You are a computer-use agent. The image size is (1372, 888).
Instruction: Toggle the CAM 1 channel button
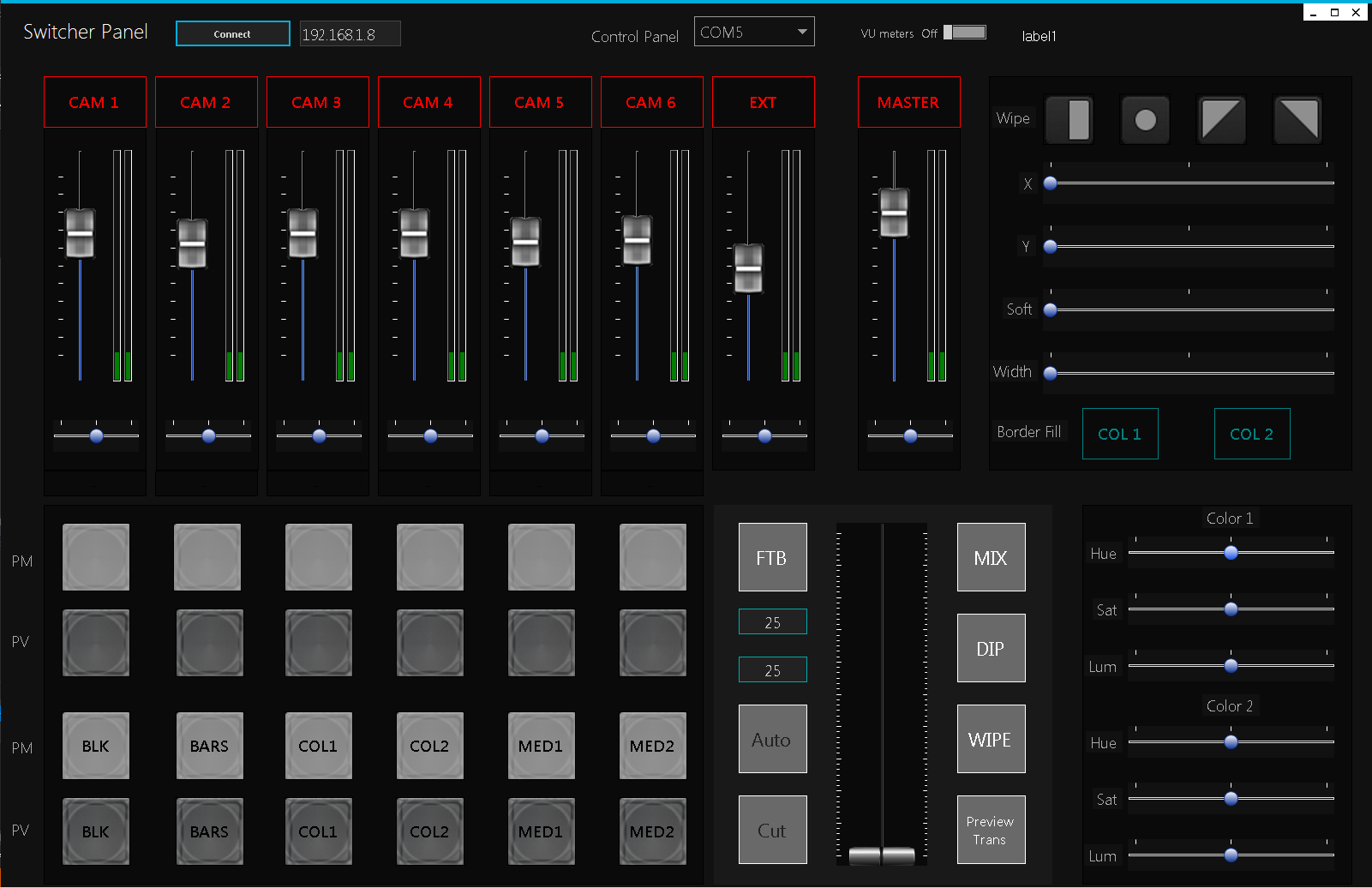(95, 102)
